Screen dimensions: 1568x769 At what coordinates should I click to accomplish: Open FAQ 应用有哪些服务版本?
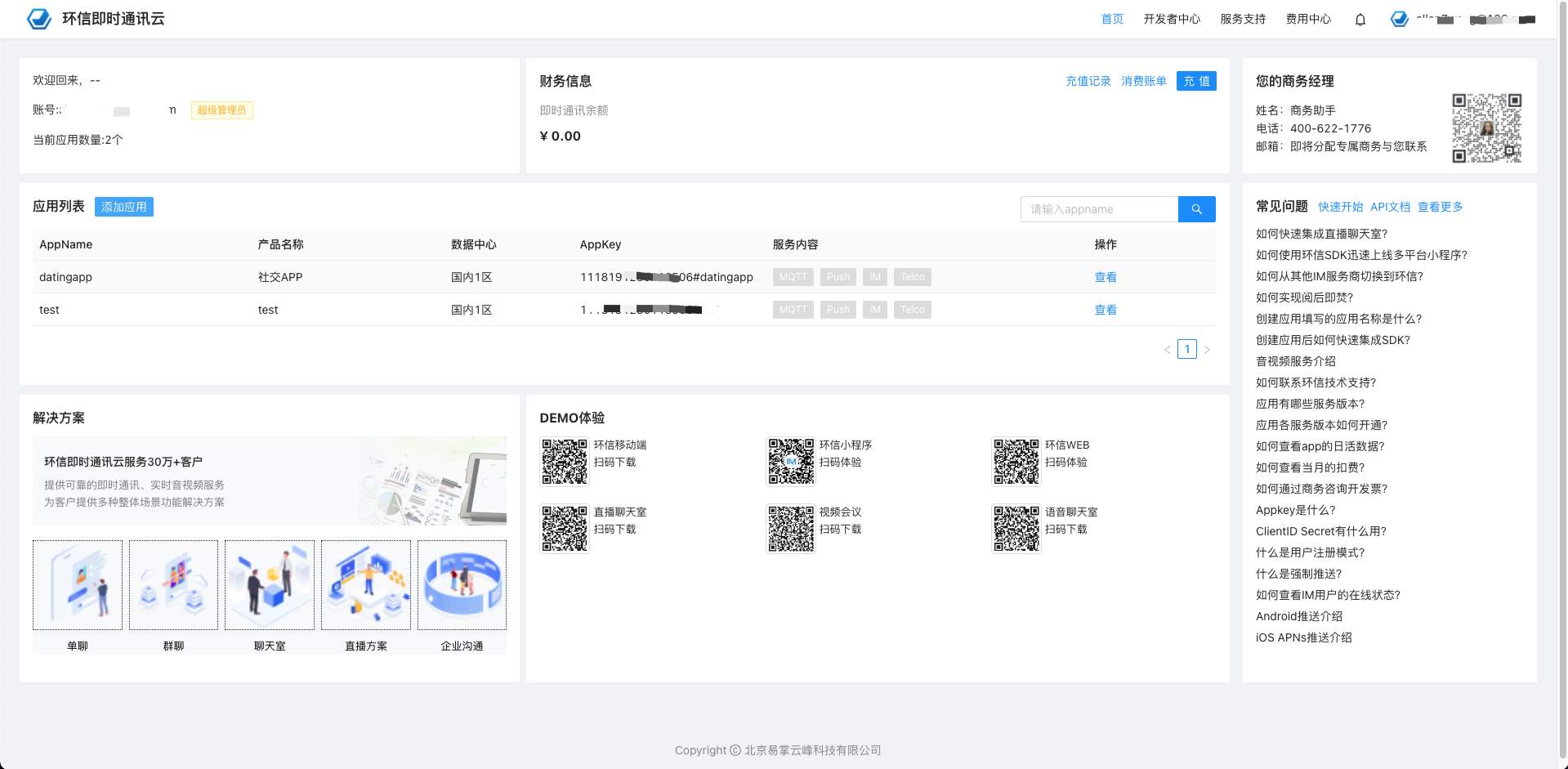1310,404
